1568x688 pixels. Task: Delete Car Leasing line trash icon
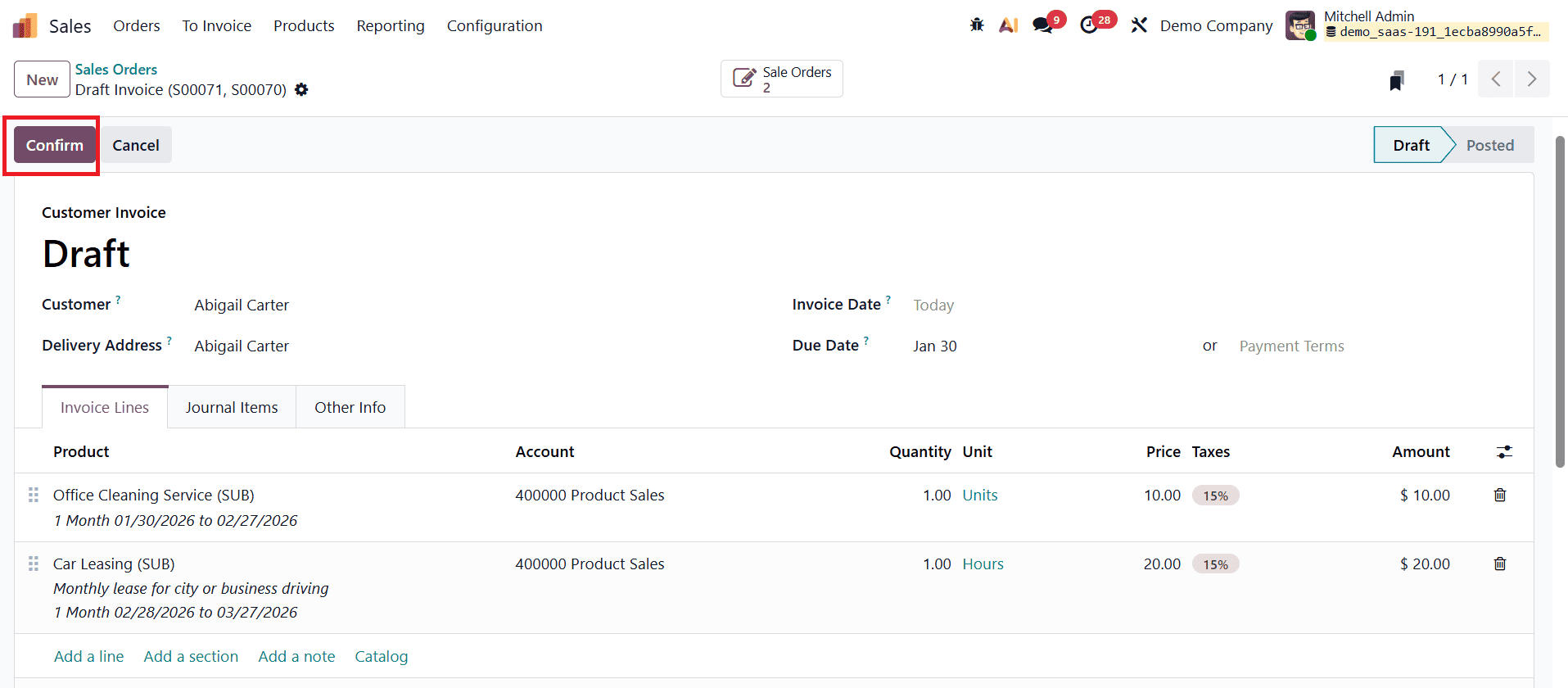1500,564
